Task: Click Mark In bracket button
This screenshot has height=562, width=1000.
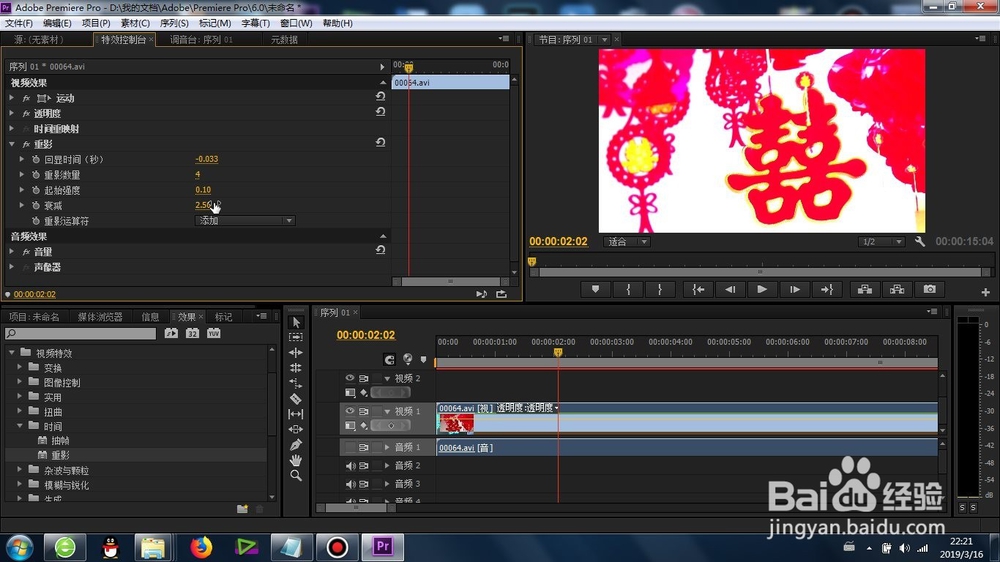Action: (x=628, y=290)
